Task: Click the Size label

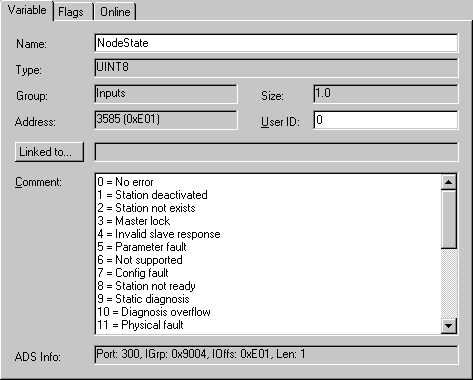Action: (272, 96)
